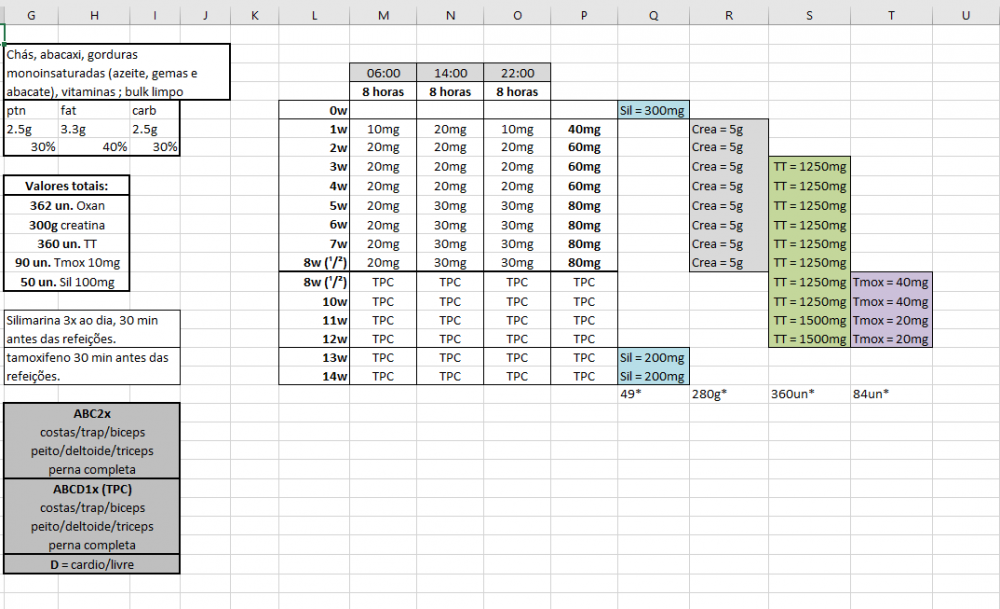Click the 'ABC2x' workout header cell
1000x609 pixels.
[x=92, y=413]
